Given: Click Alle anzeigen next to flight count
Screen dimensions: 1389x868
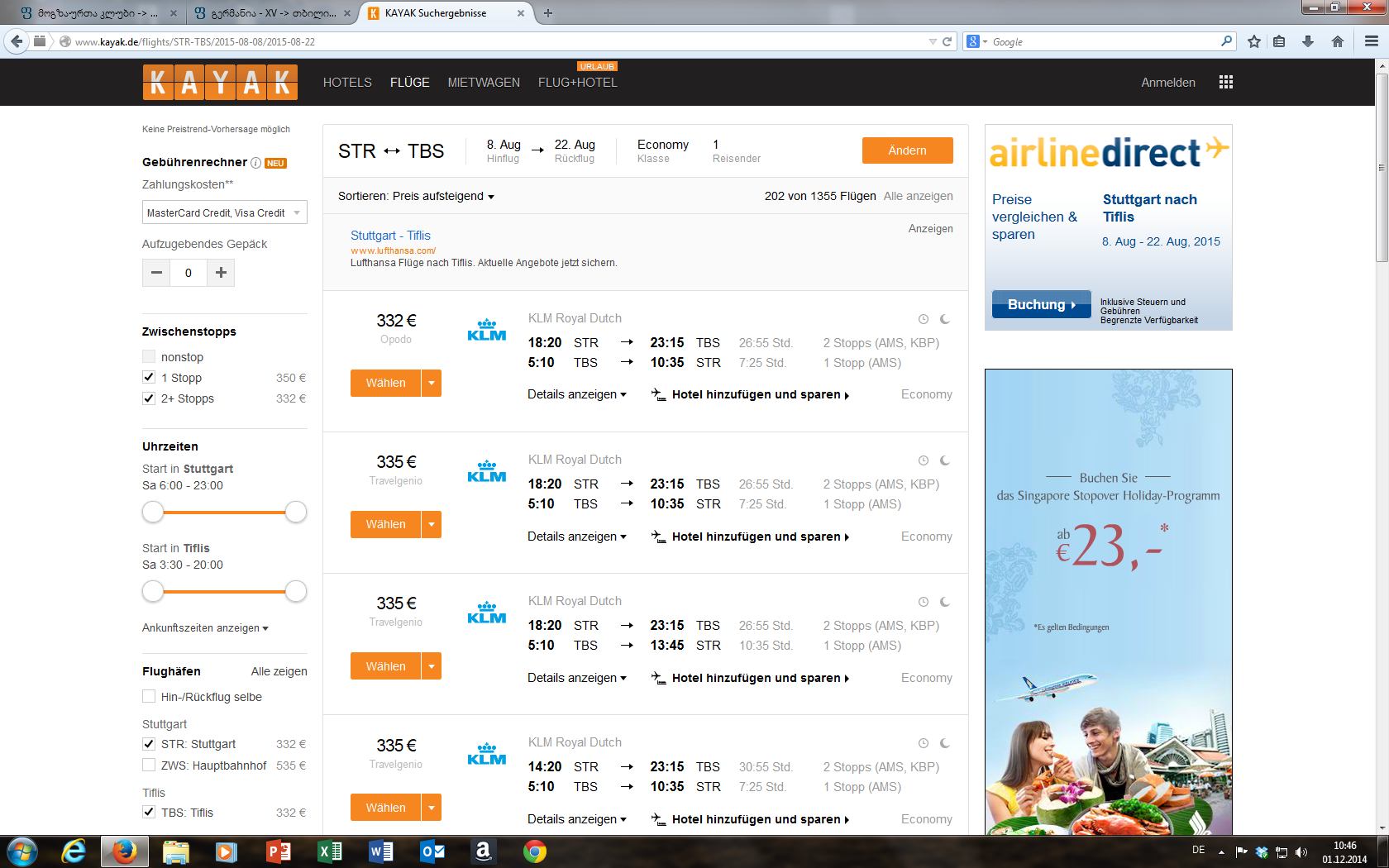Looking at the screenshot, I should [x=919, y=196].
